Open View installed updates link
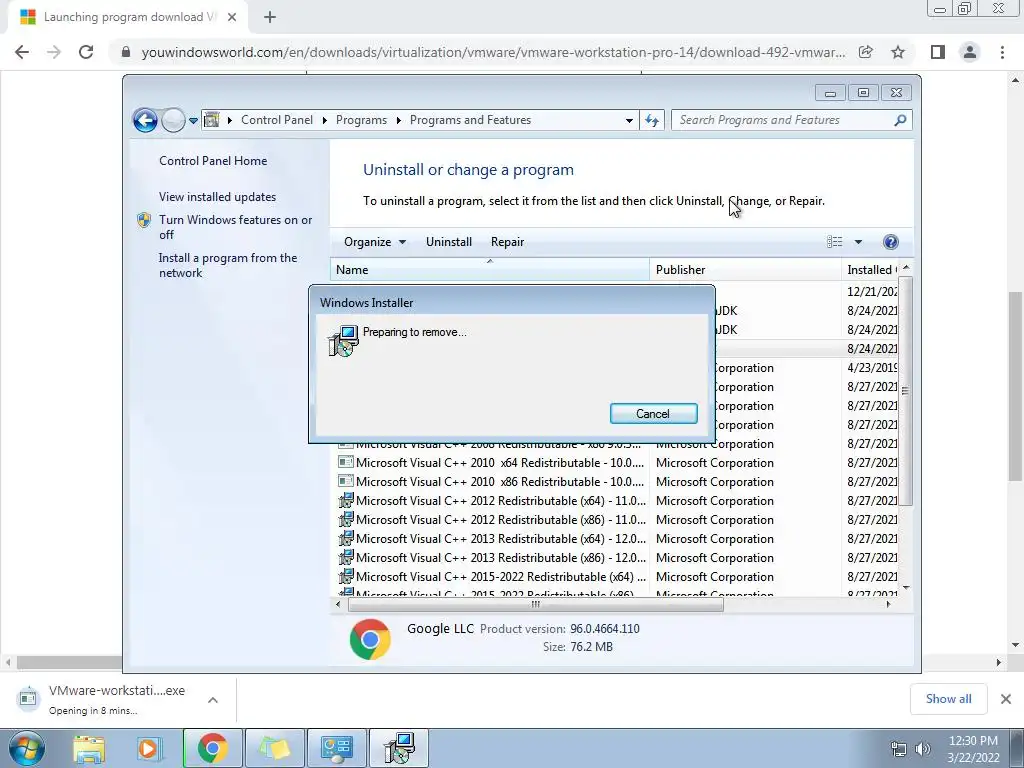Screen dimensions: 1024x768 click(217, 197)
